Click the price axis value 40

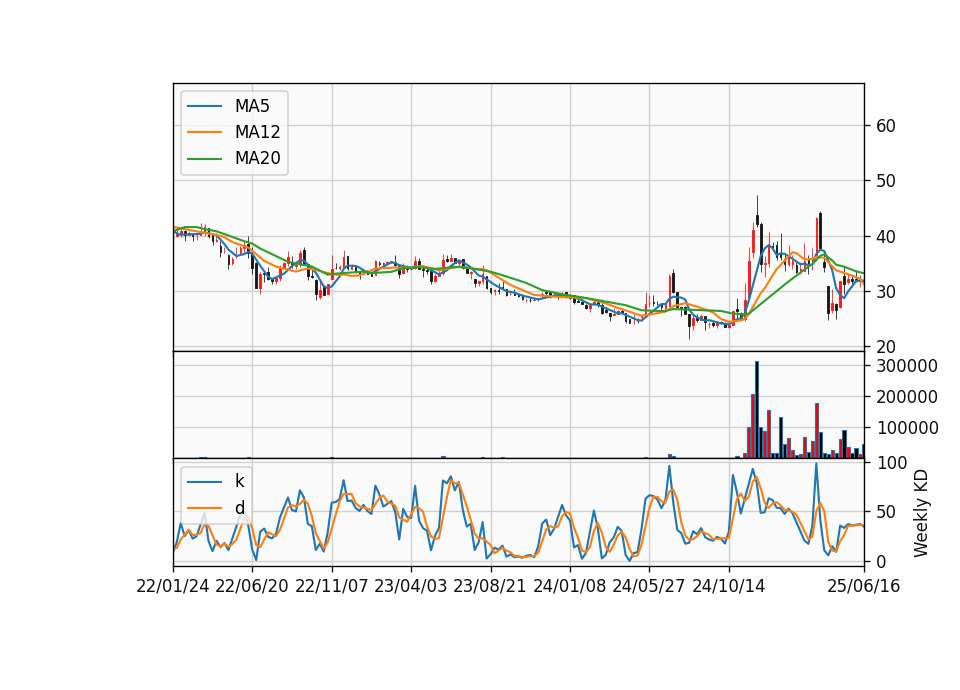(886, 236)
